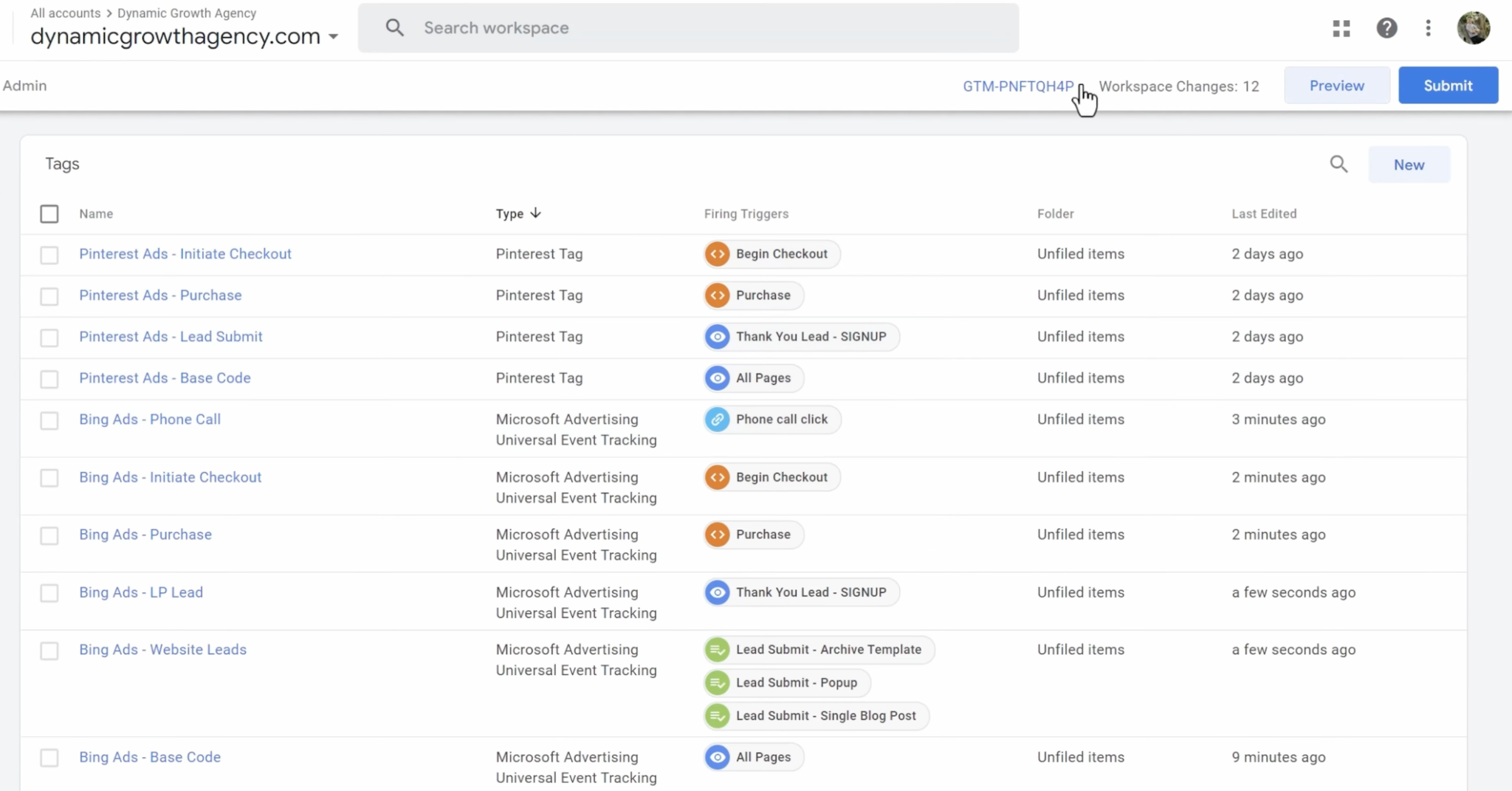The height and width of the screenshot is (791, 1512).
Task: Click Lead Submit - Archive Template form icon
Action: [717, 650]
